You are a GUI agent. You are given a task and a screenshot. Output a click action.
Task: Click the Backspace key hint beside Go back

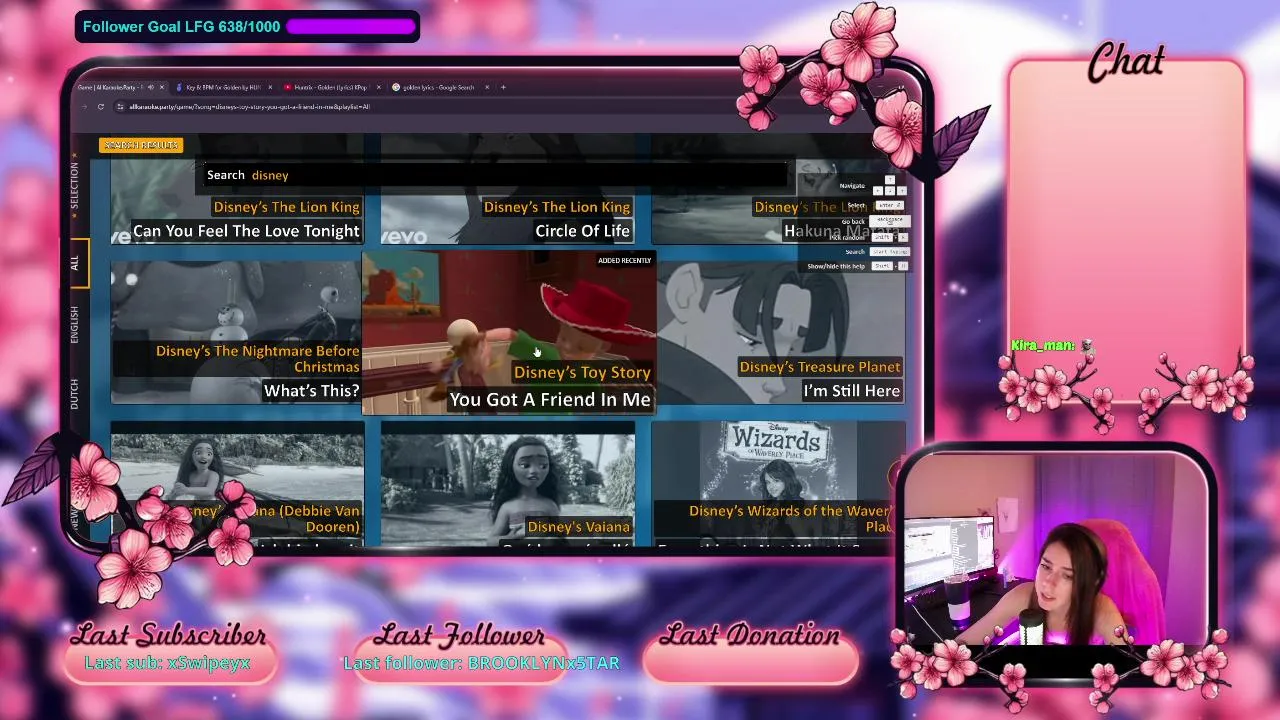[889, 220]
